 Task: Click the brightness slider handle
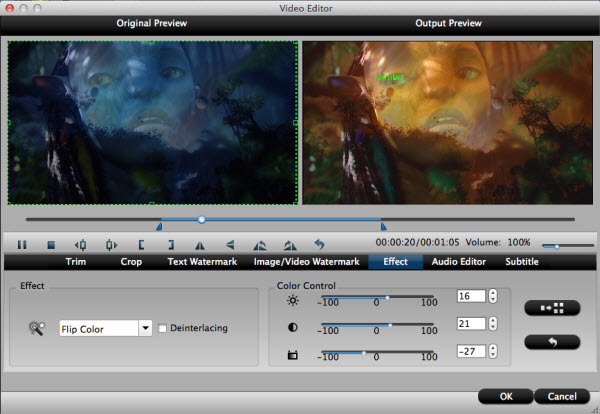point(388,297)
